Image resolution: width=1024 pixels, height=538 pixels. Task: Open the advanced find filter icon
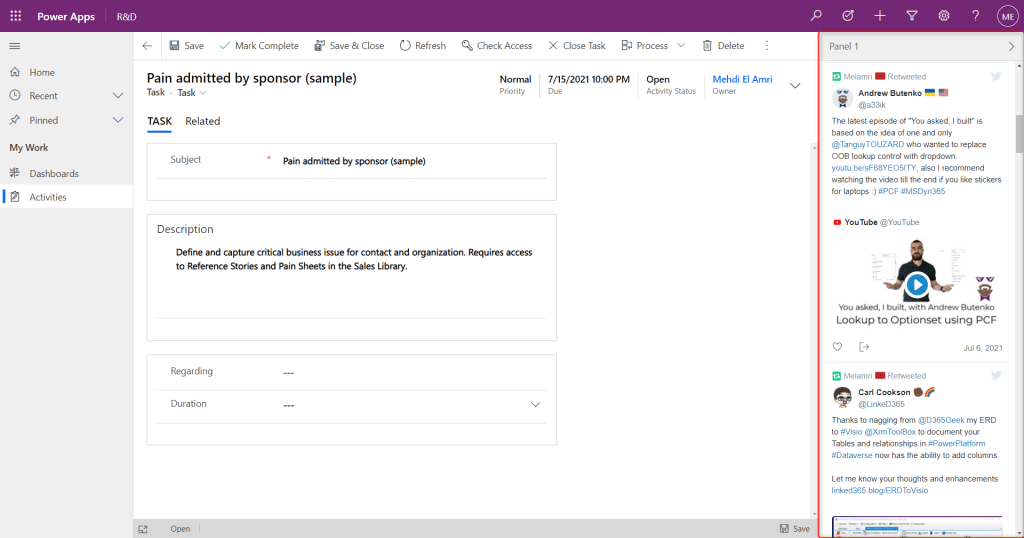(x=912, y=16)
